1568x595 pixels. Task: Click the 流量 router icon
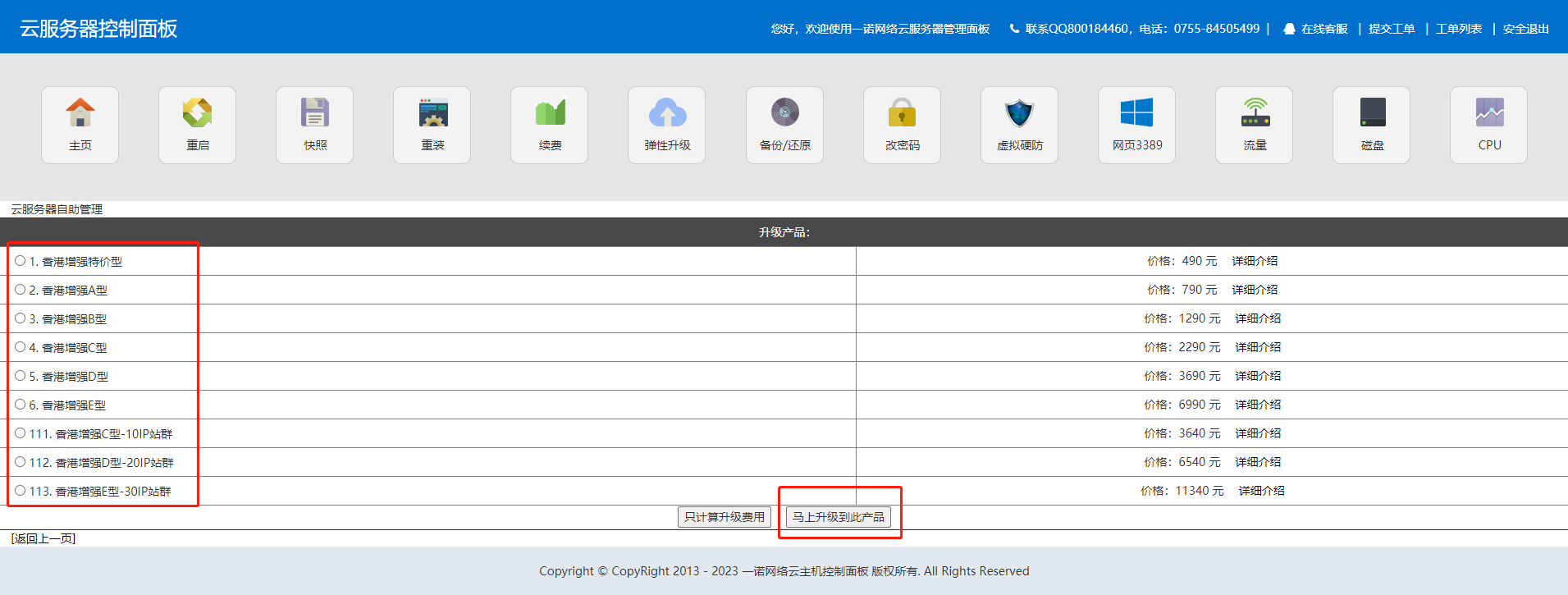1255,114
